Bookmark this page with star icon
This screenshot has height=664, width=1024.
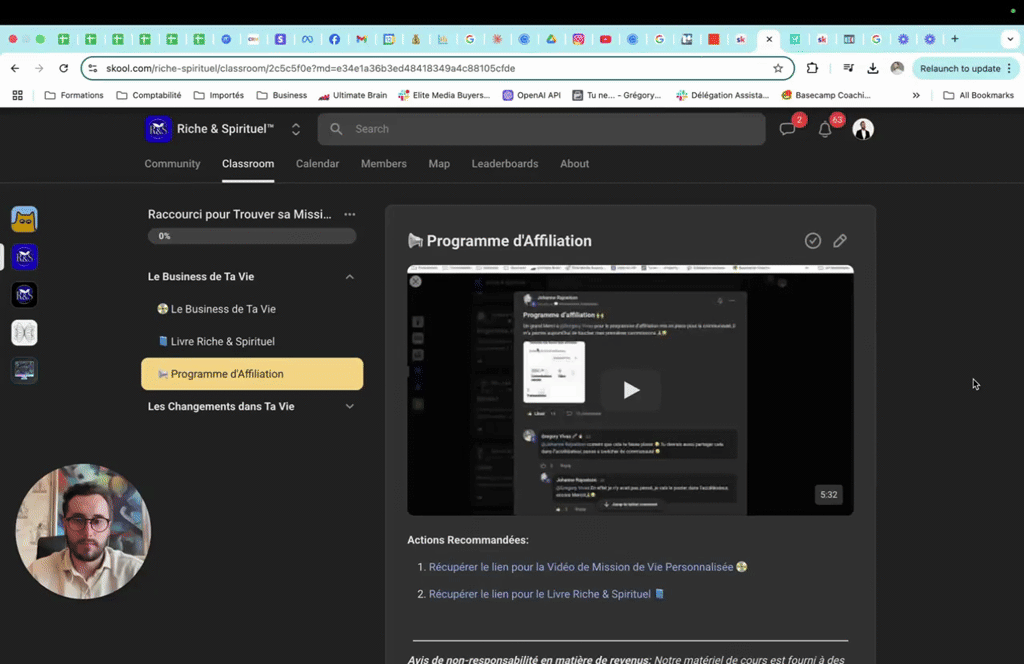click(x=778, y=68)
